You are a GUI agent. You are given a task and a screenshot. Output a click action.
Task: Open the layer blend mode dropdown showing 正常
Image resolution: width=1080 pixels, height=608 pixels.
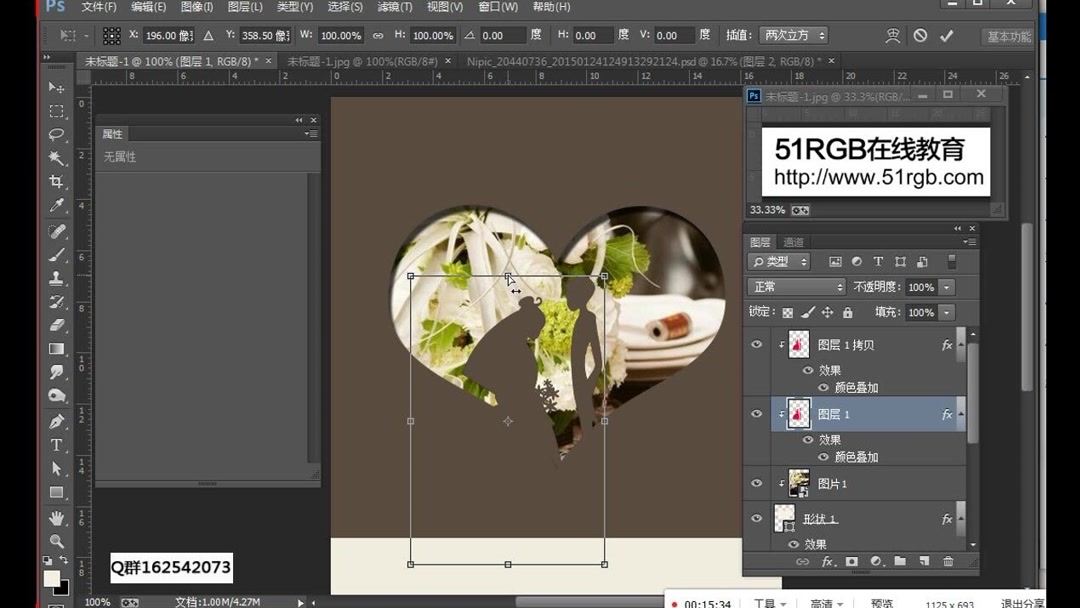click(x=795, y=287)
